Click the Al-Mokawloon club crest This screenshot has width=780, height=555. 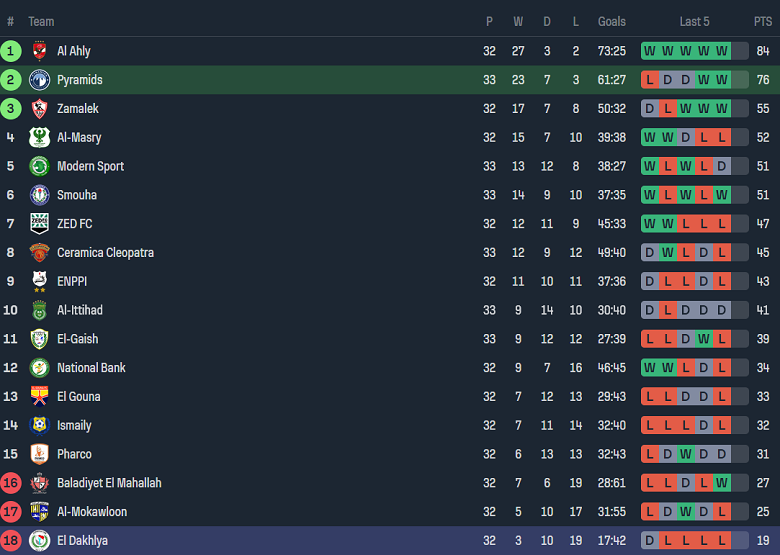39,512
